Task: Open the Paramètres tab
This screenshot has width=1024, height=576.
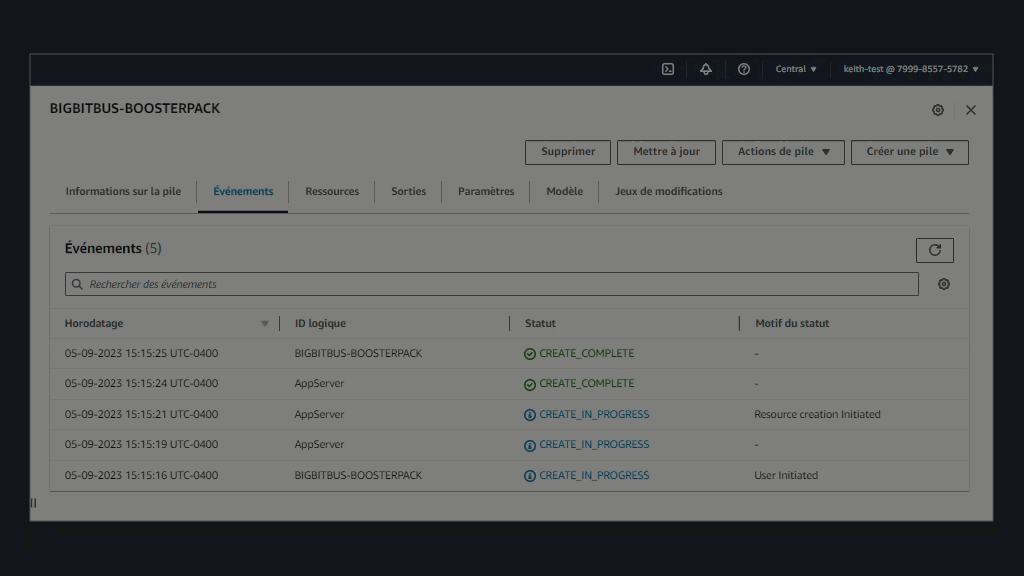Action: (x=486, y=191)
